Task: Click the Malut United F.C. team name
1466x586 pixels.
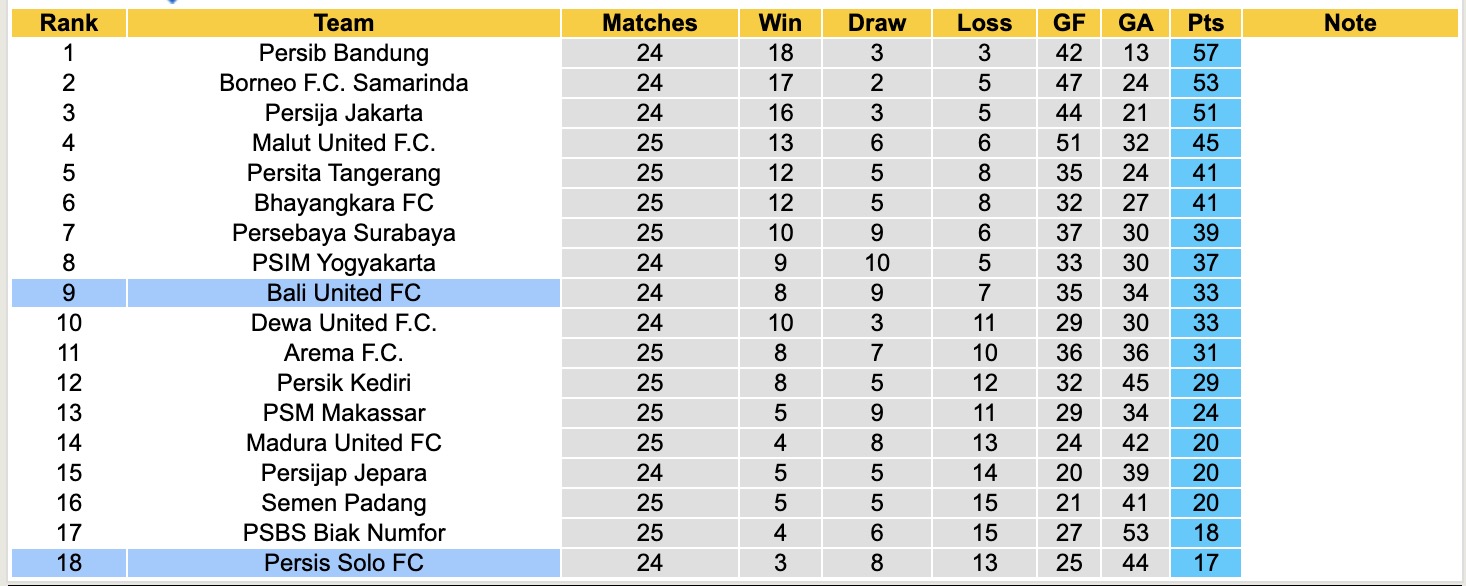Action: 343,143
